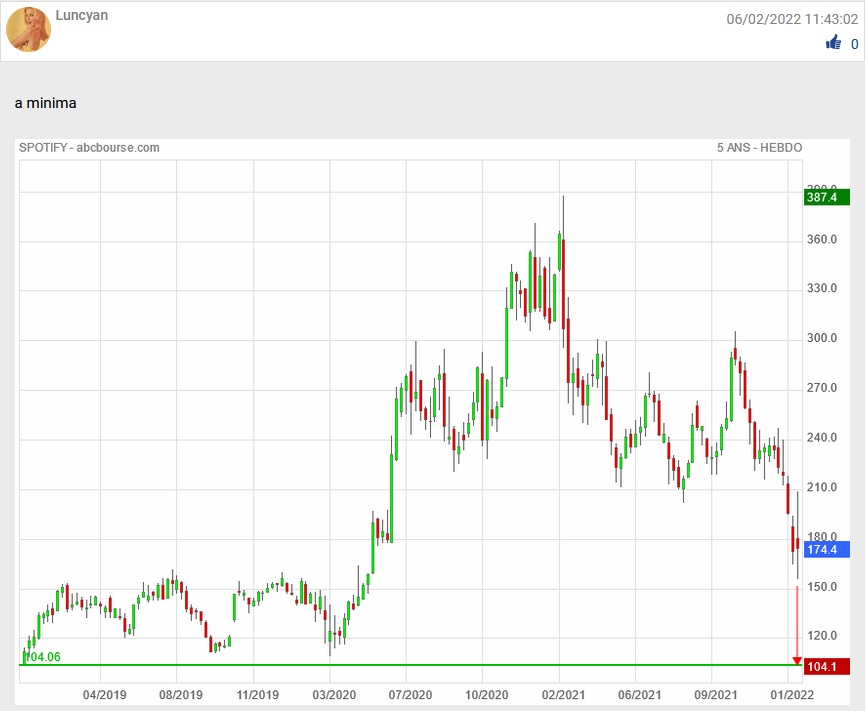Screen dimensions: 867x711
Task: Click the 06/2021 date axis label
Action: (639, 694)
